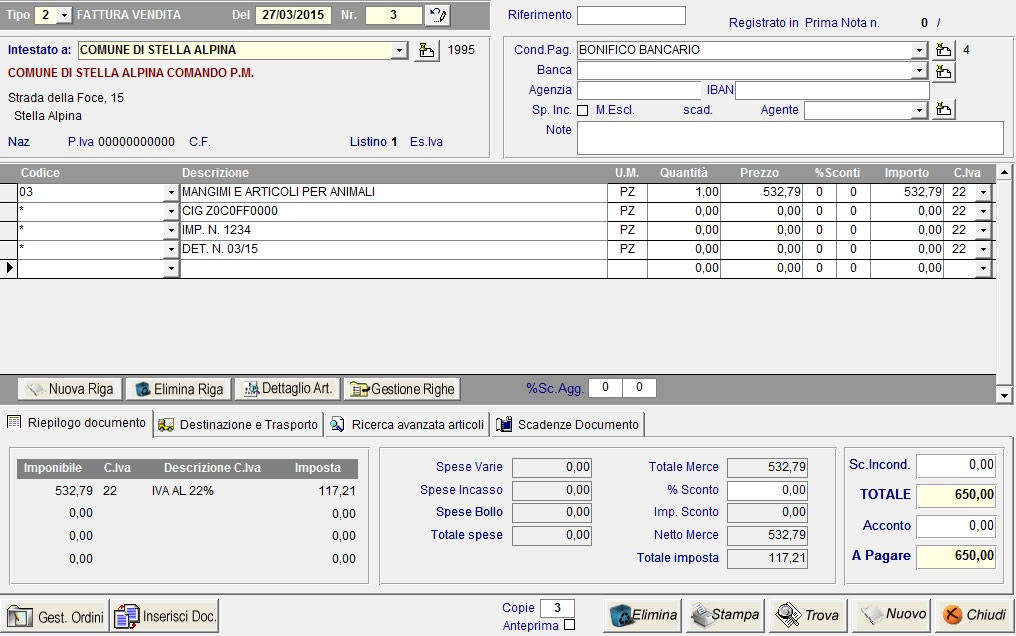Viewport: 1016px width, 636px height.
Task: Click the Descrizione column header
Action: pos(215,173)
